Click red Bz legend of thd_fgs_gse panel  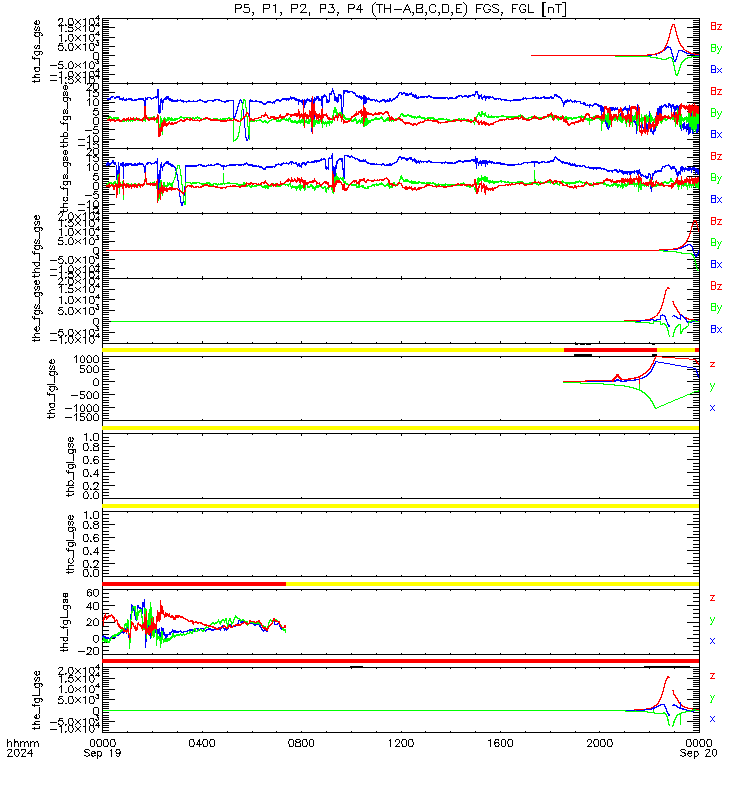pos(716,221)
